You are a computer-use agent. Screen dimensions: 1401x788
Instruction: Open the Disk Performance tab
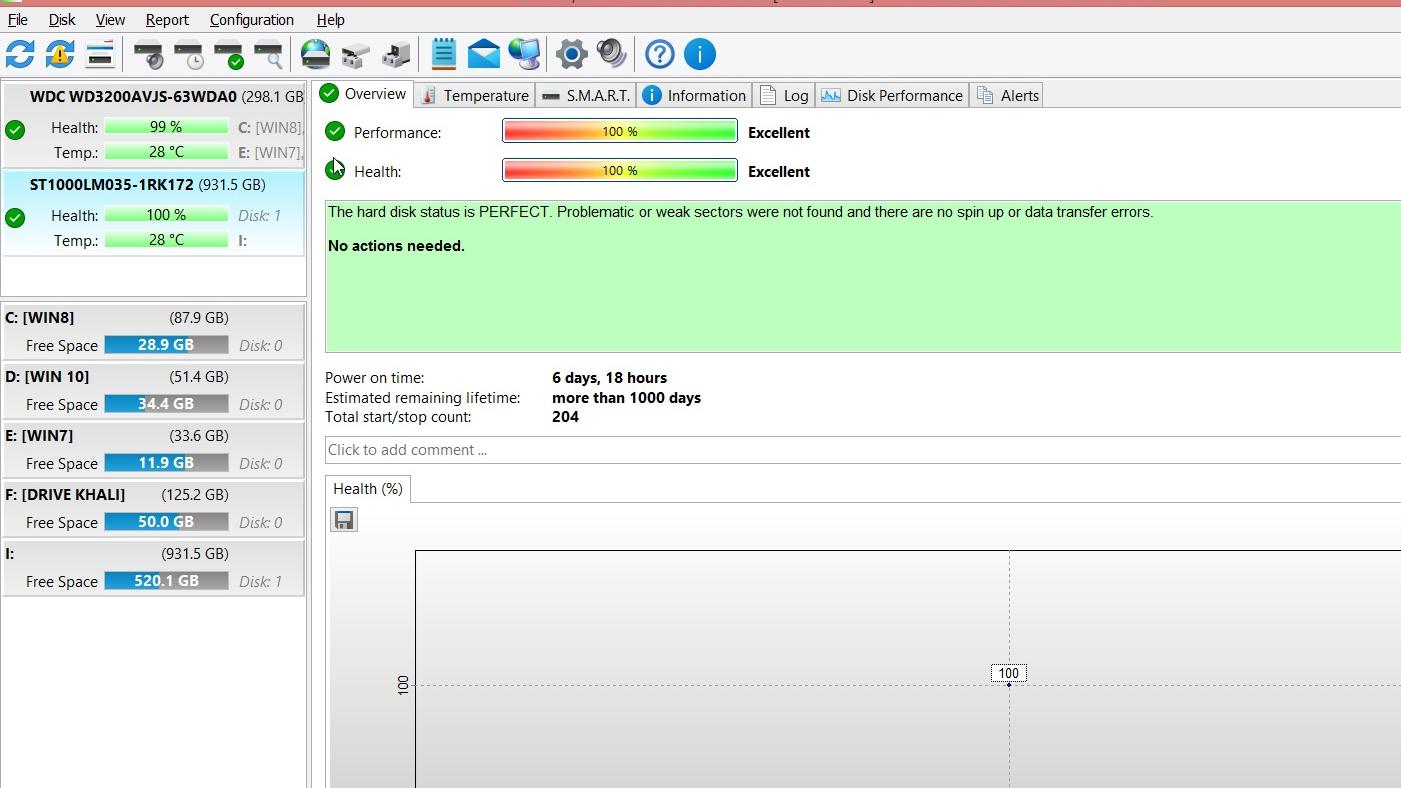(892, 96)
